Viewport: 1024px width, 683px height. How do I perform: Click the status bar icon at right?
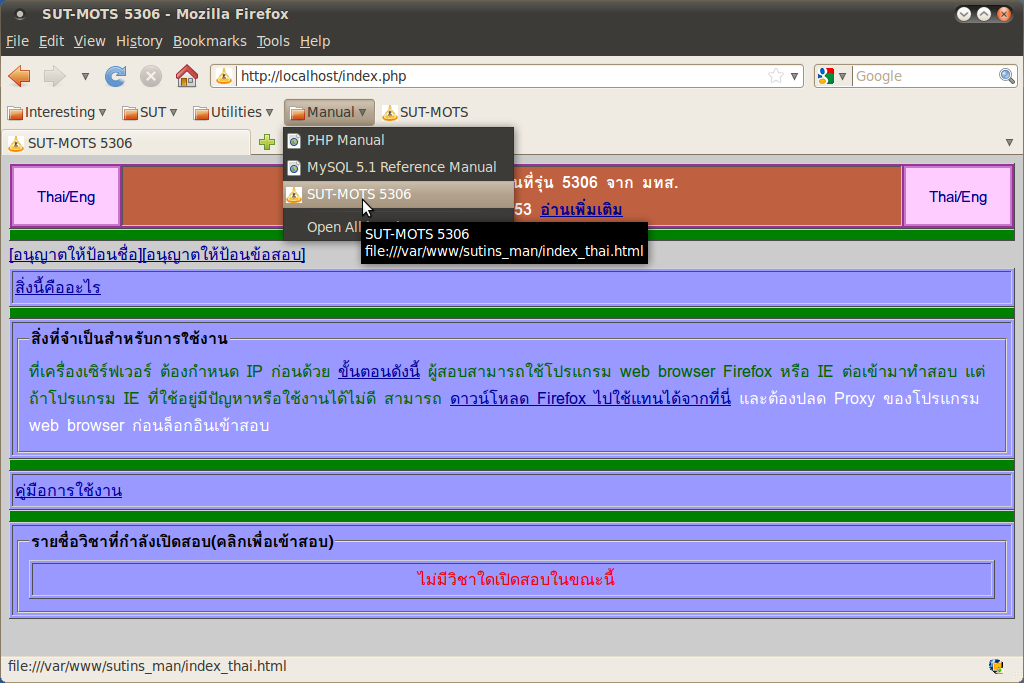pos(996,666)
